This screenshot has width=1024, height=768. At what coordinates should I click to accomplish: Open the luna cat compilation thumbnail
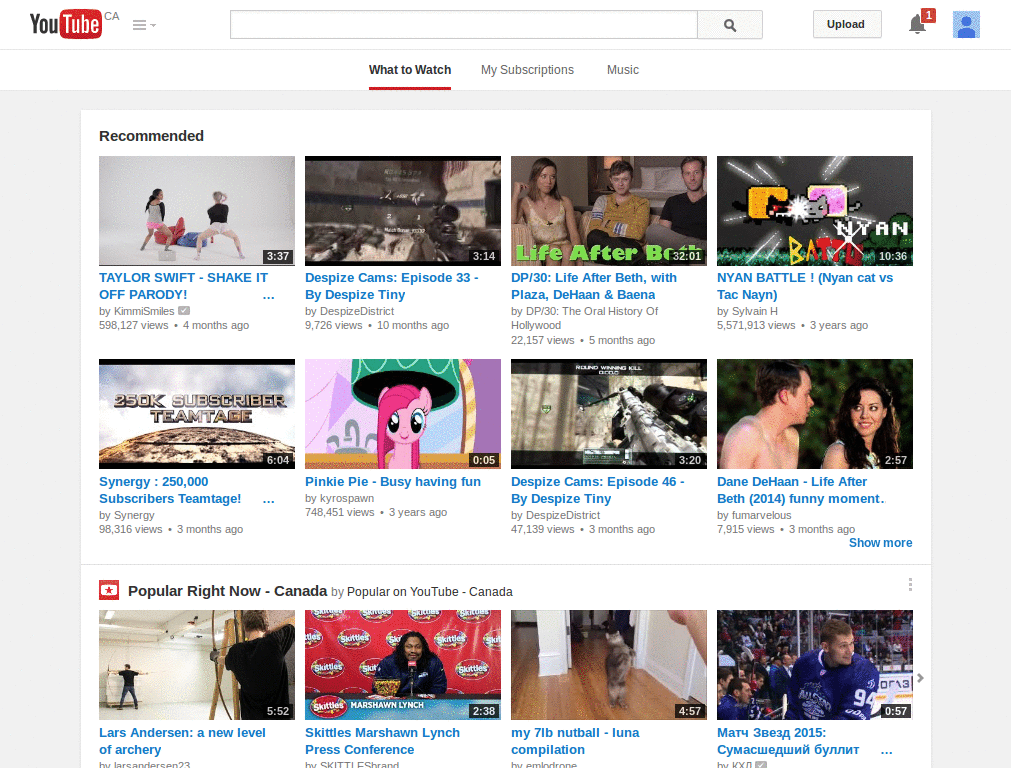pos(609,665)
